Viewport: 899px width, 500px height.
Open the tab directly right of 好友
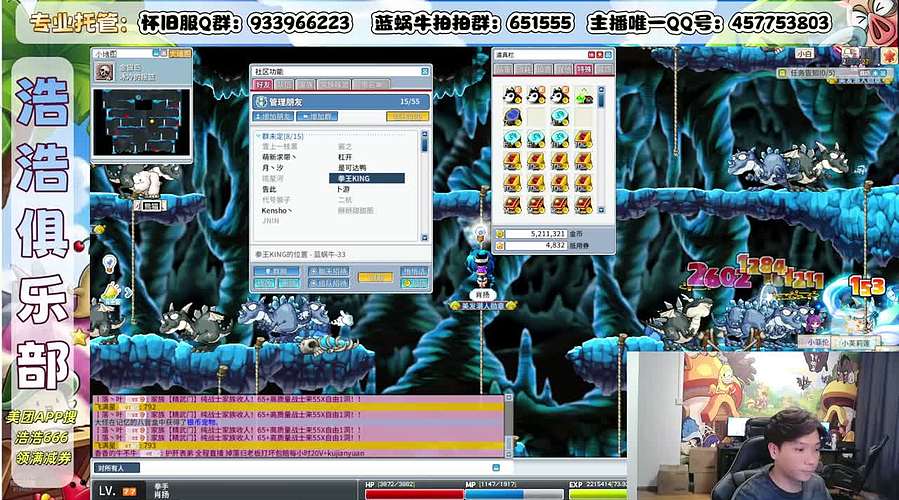pos(284,84)
